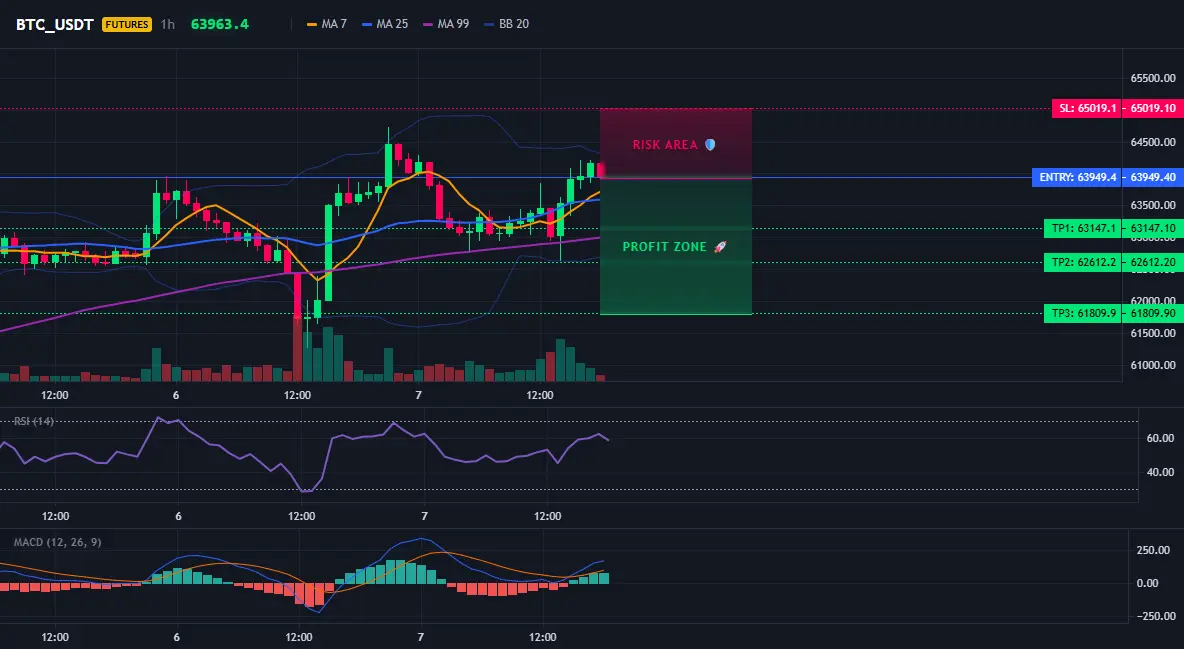Click the green 61809.90 price axis tag
This screenshot has height=649, width=1184.
point(1152,313)
